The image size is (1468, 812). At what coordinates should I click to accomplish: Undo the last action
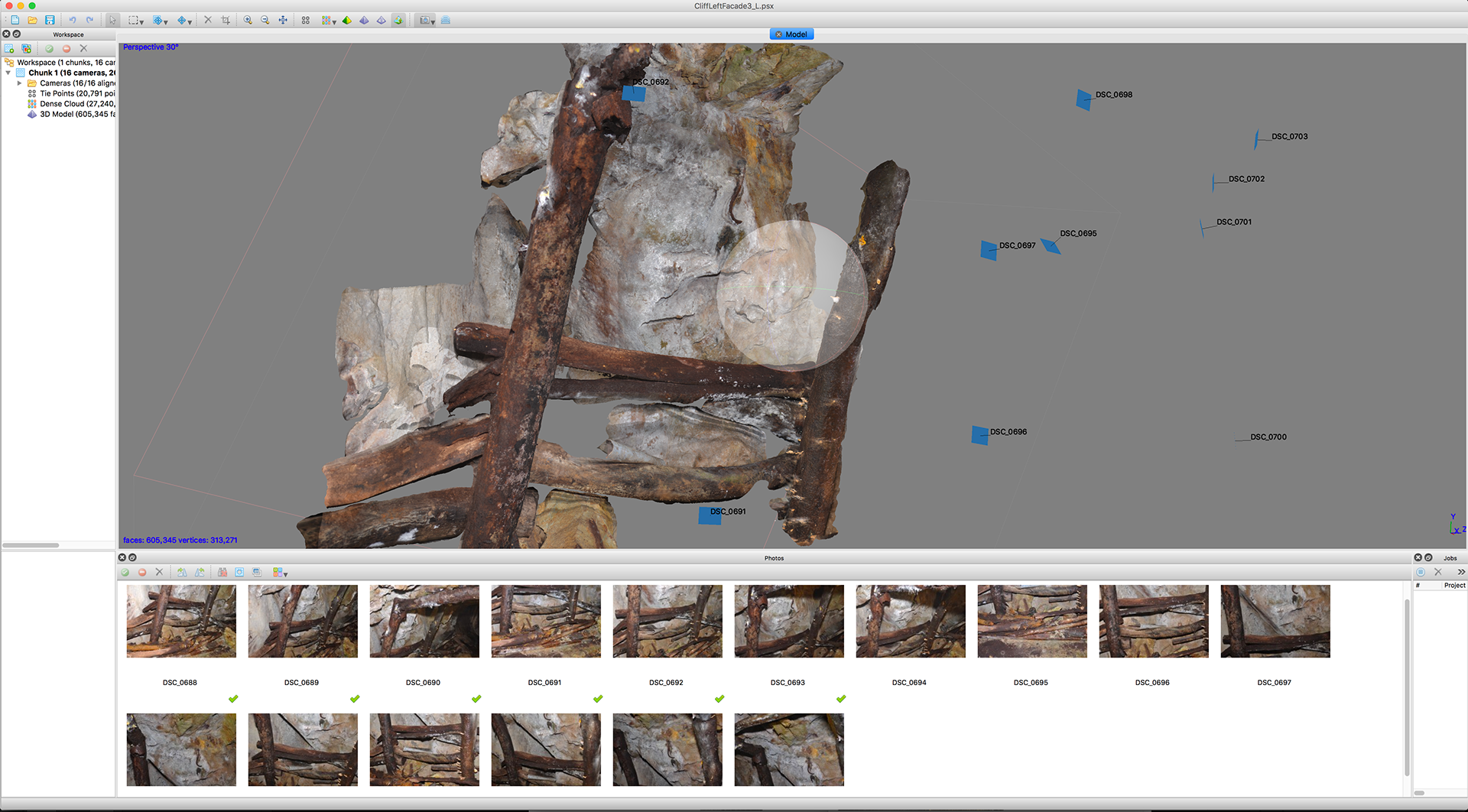(x=73, y=20)
